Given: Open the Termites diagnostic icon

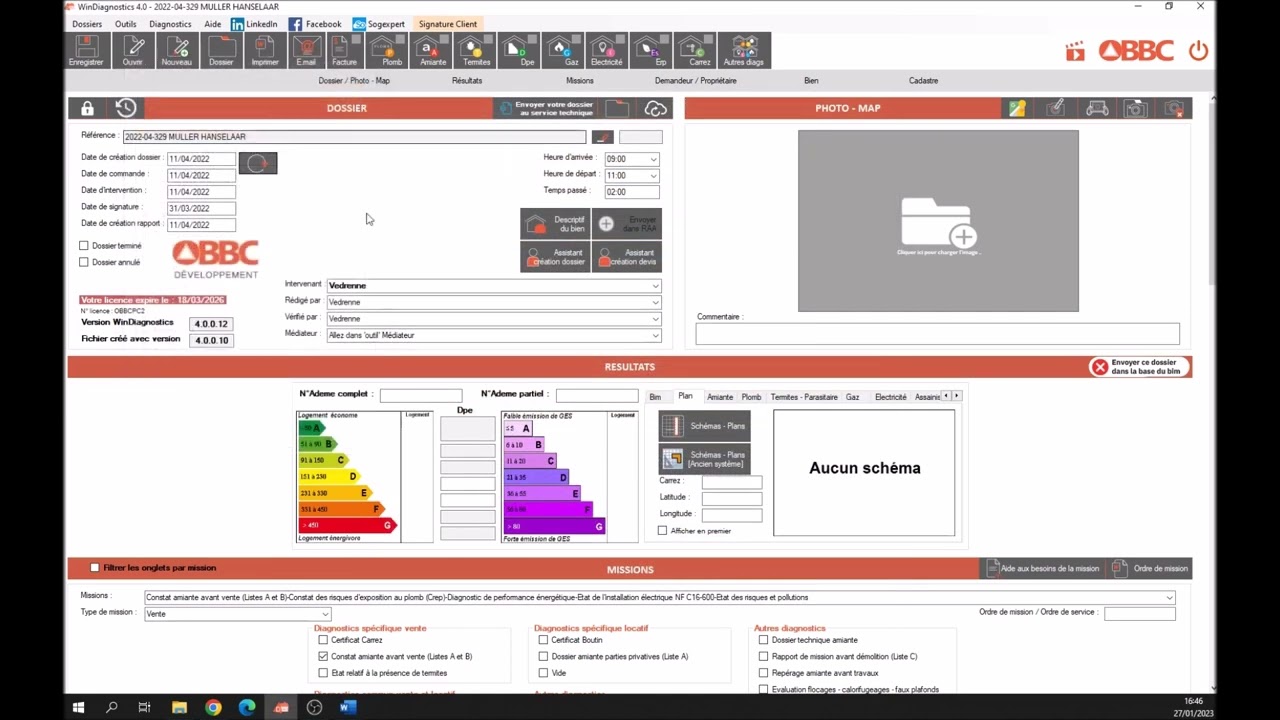Looking at the screenshot, I should point(476,50).
